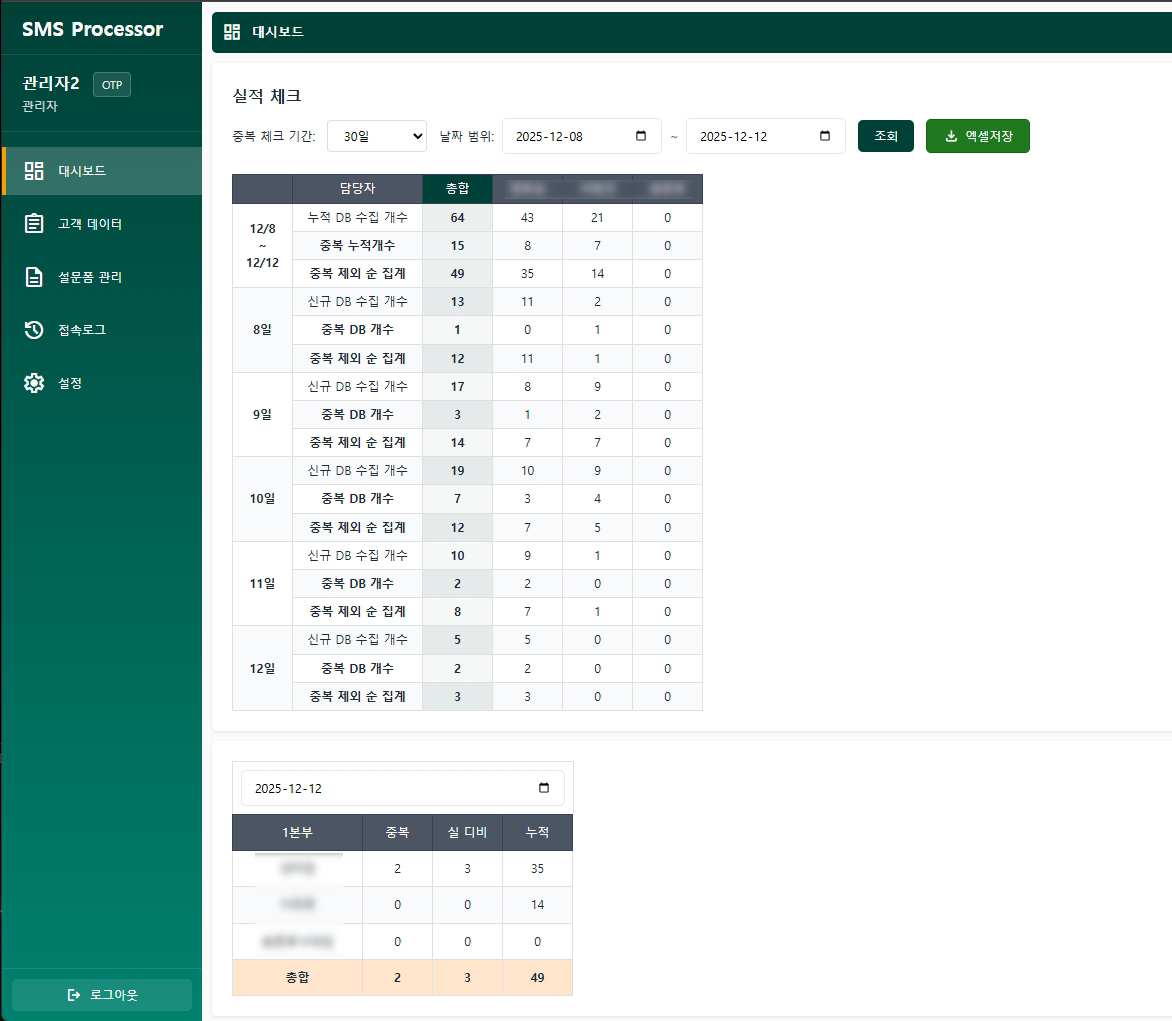Screen dimensions: 1172x1021
Task: Click the 고객 데이터 clipboard icon
Action: (33, 224)
